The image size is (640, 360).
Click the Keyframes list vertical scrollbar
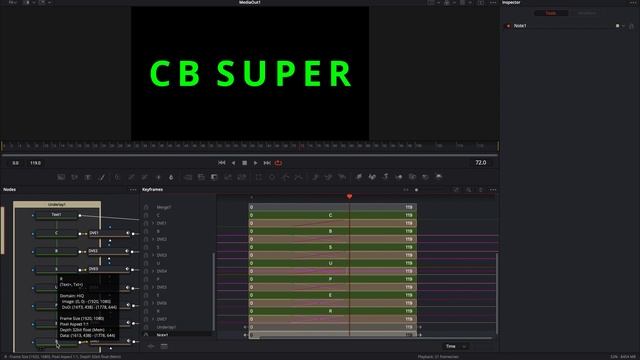(x=213, y=292)
